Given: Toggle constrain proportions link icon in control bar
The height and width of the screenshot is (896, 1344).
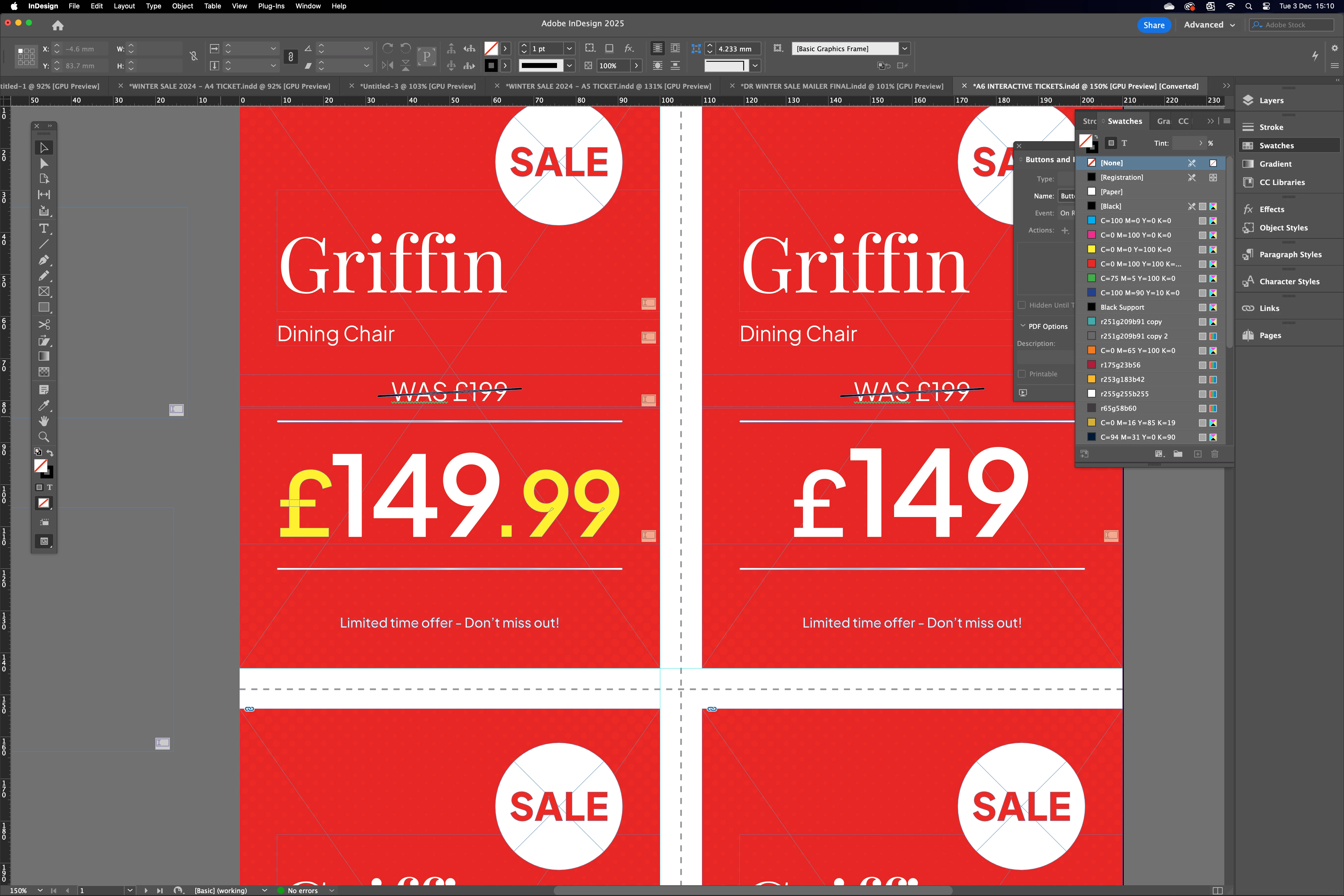Looking at the screenshot, I should point(291,57).
